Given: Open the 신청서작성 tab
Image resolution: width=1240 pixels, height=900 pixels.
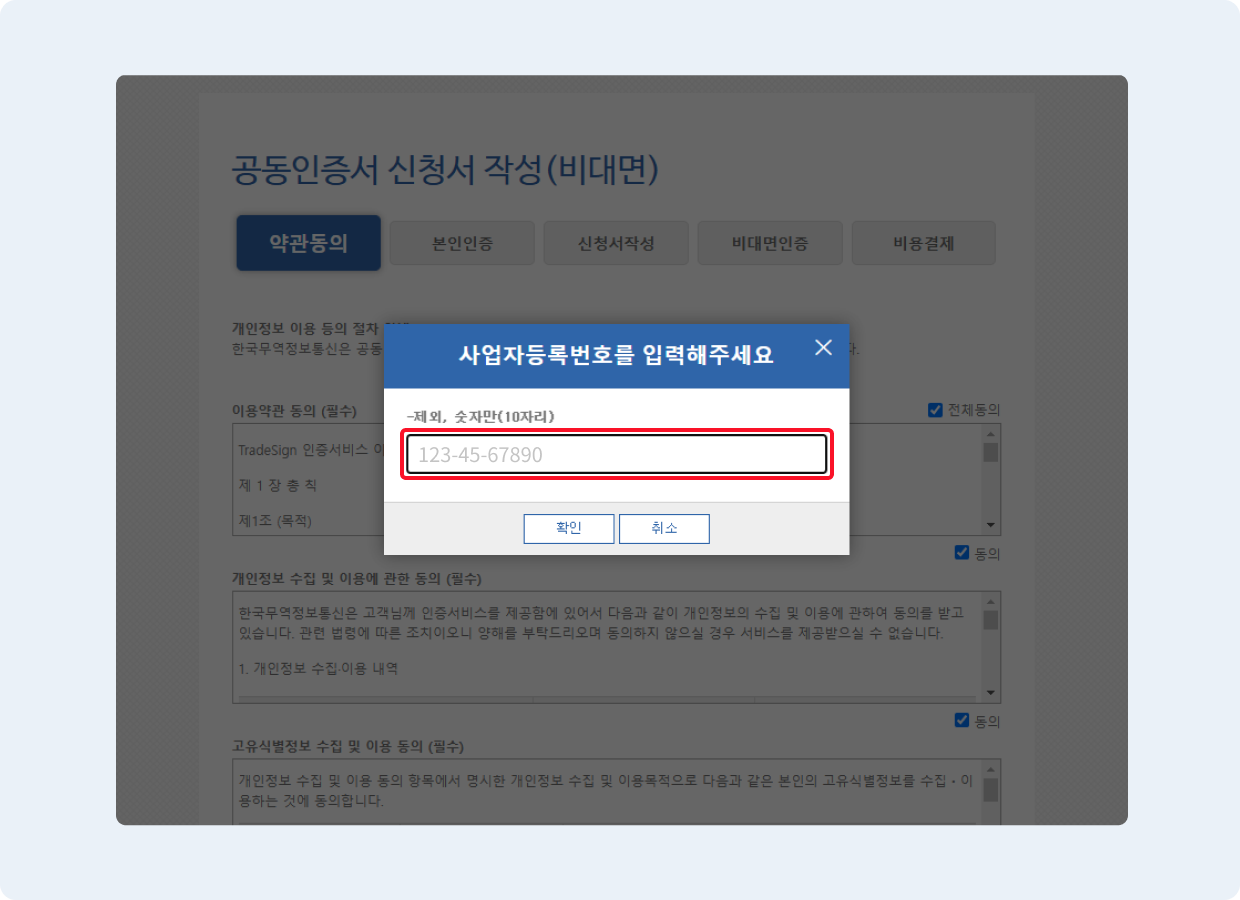Looking at the screenshot, I should point(615,242).
